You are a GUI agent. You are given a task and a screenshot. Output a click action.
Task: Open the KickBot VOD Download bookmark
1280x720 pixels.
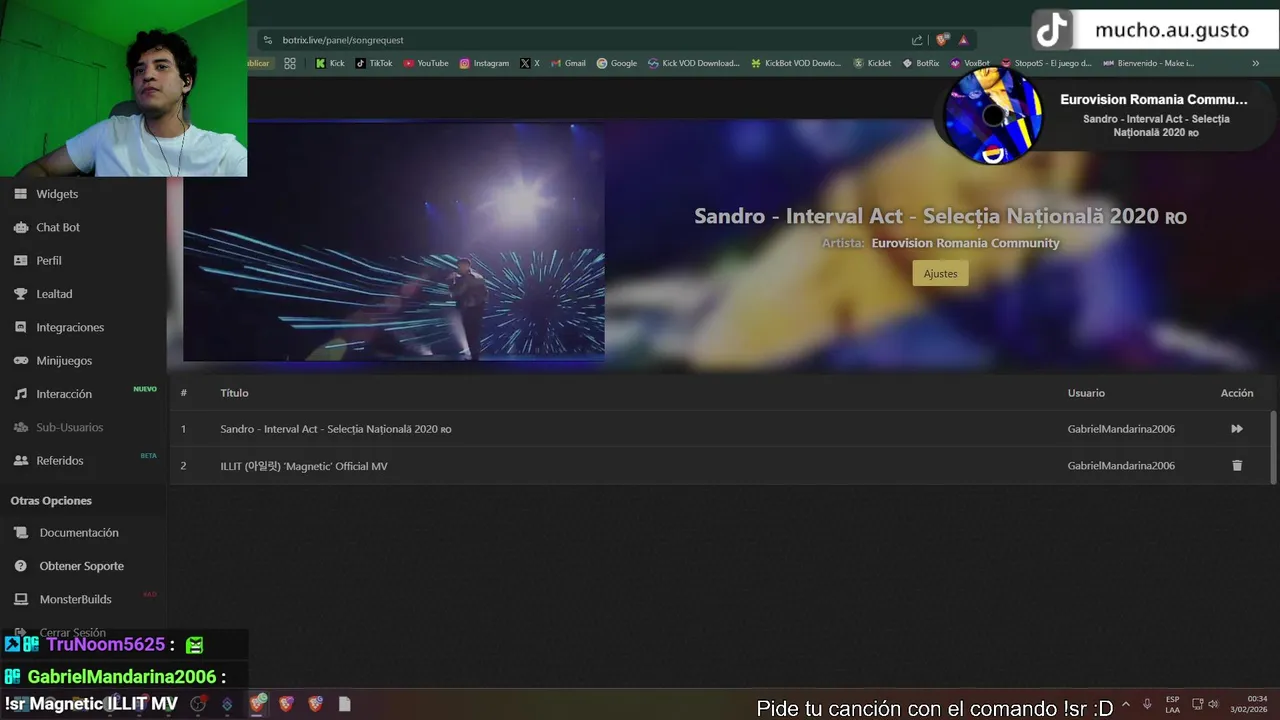(796, 63)
